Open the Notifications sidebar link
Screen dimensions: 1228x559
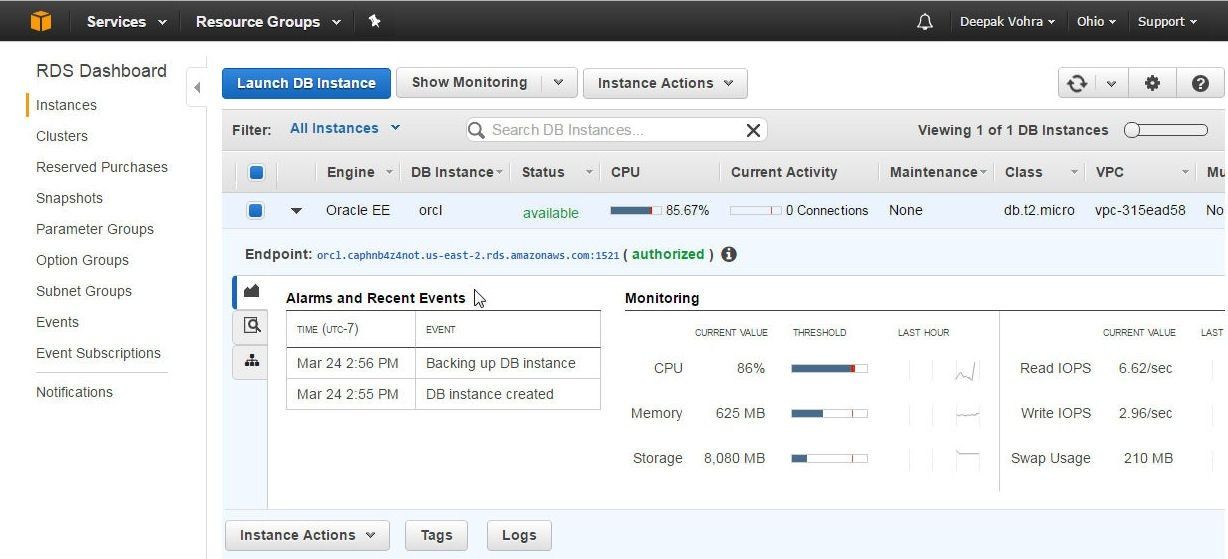click(74, 392)
